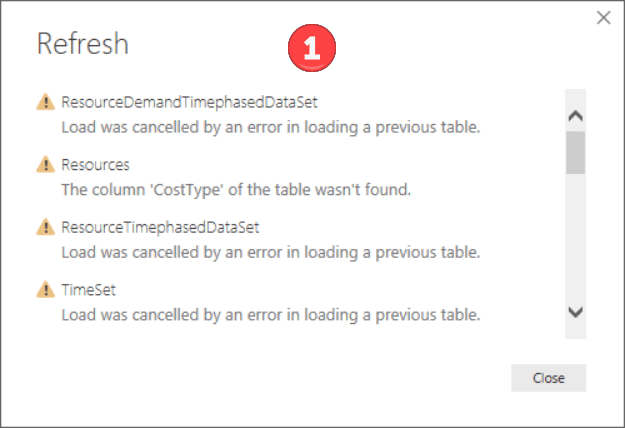This screenshot has width=625, height=428.
Task: Click the ResourceDemandTimephasedDataSet warning icon
Action: [45, 102]
